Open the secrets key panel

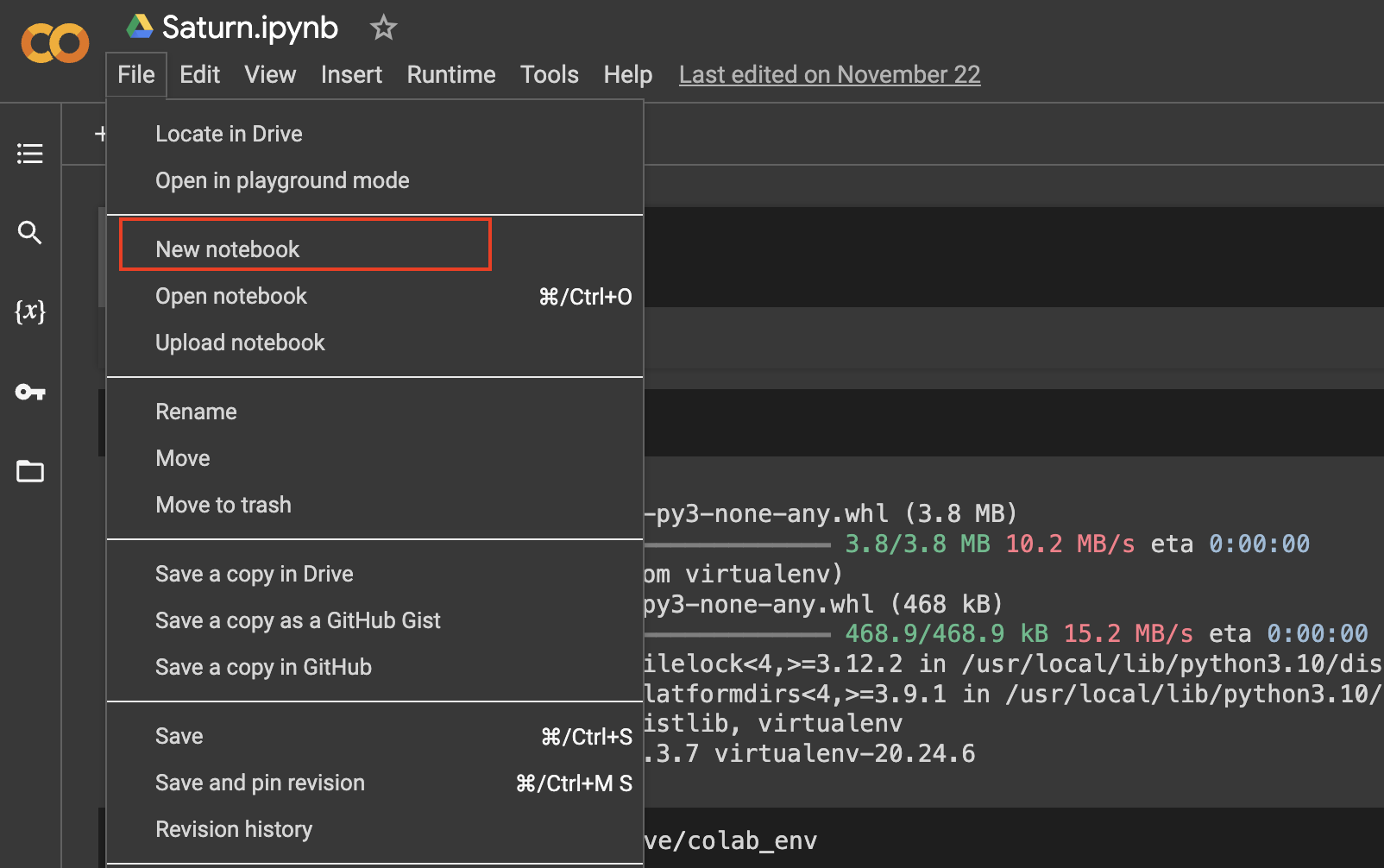(x=30, y=392)
